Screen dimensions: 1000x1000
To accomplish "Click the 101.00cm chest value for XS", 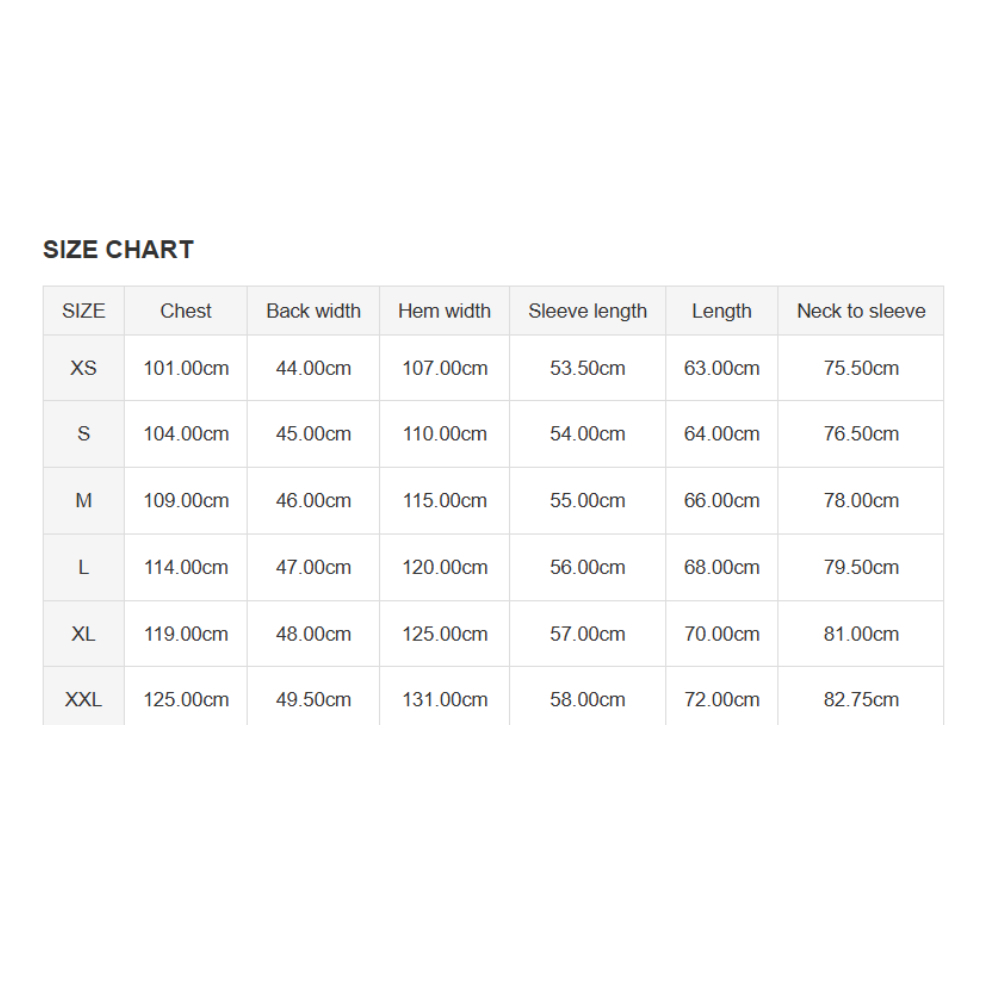I will [x=186, y=368].
